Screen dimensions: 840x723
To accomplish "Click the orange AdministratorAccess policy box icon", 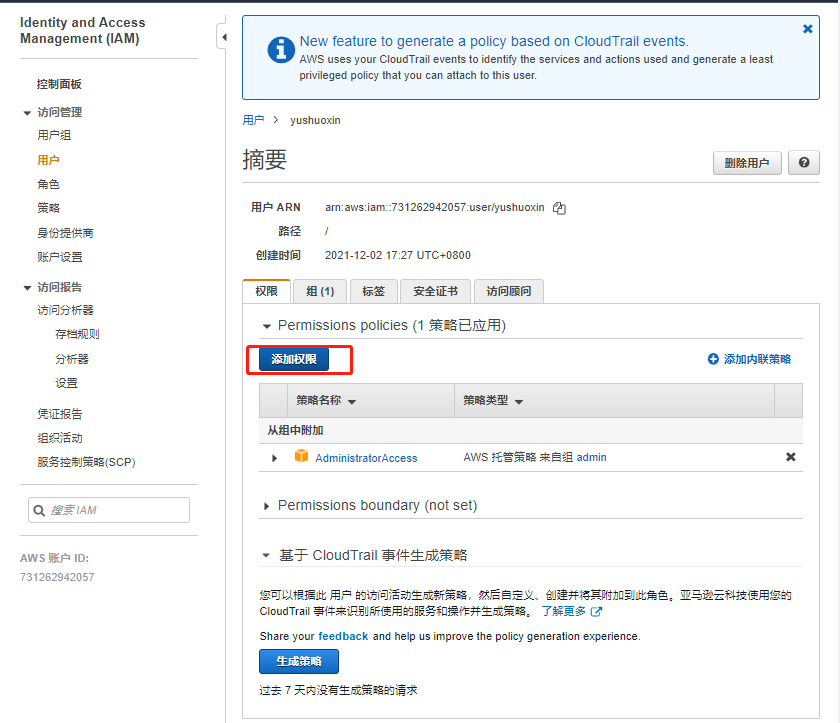I will (301, 457).
